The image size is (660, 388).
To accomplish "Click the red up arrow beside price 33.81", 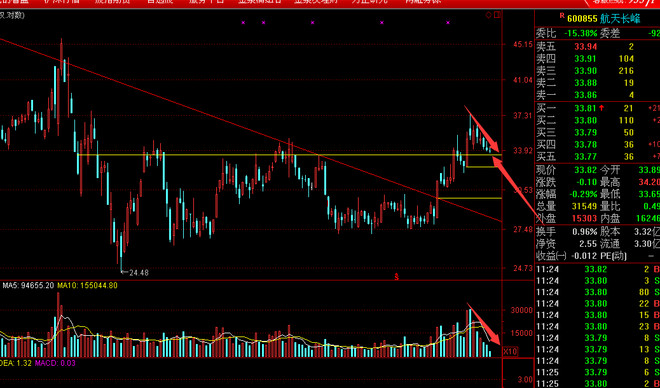I will (601, 108).
